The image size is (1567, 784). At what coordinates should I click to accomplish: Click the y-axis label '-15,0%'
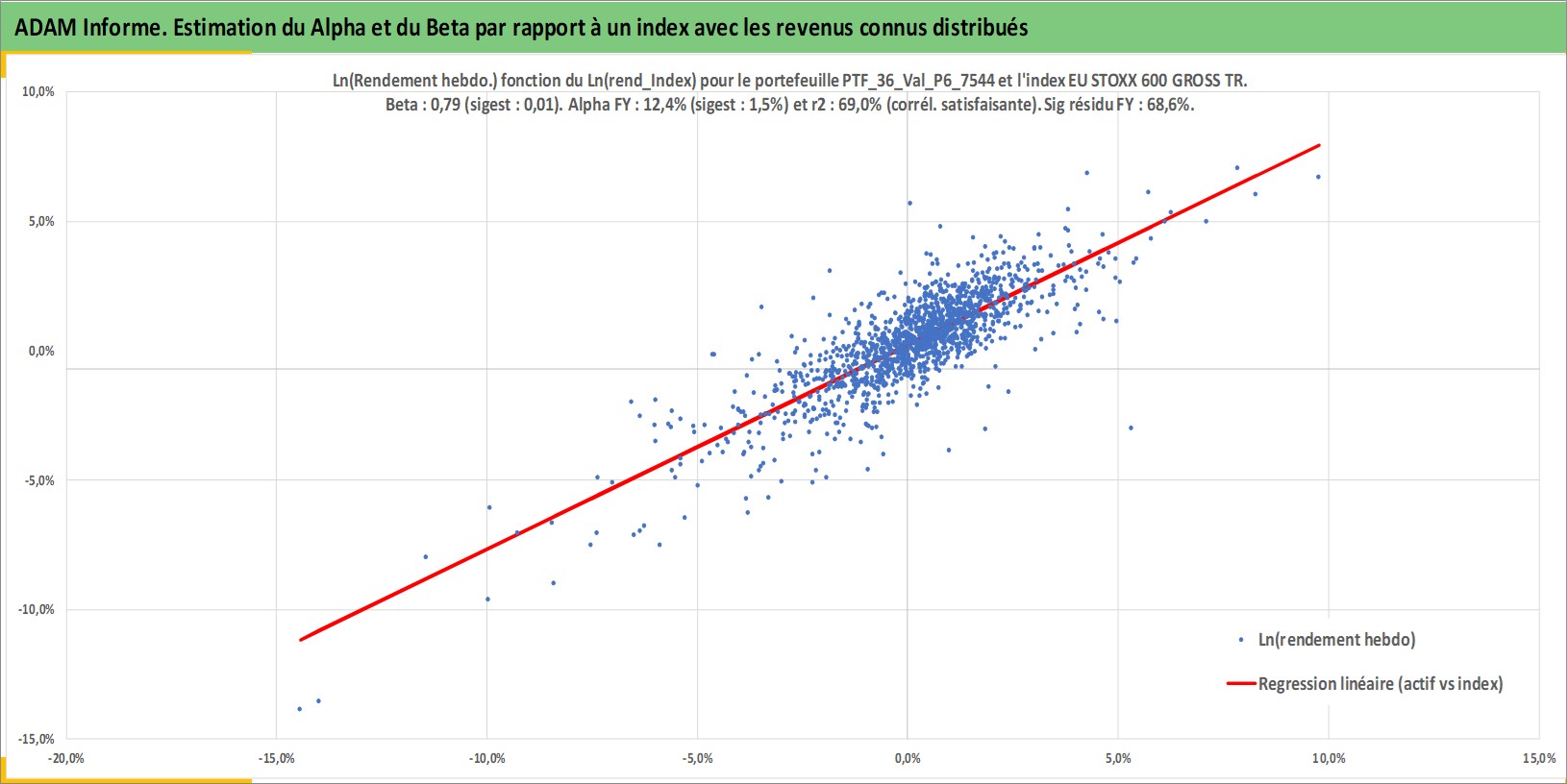point(37,740)
